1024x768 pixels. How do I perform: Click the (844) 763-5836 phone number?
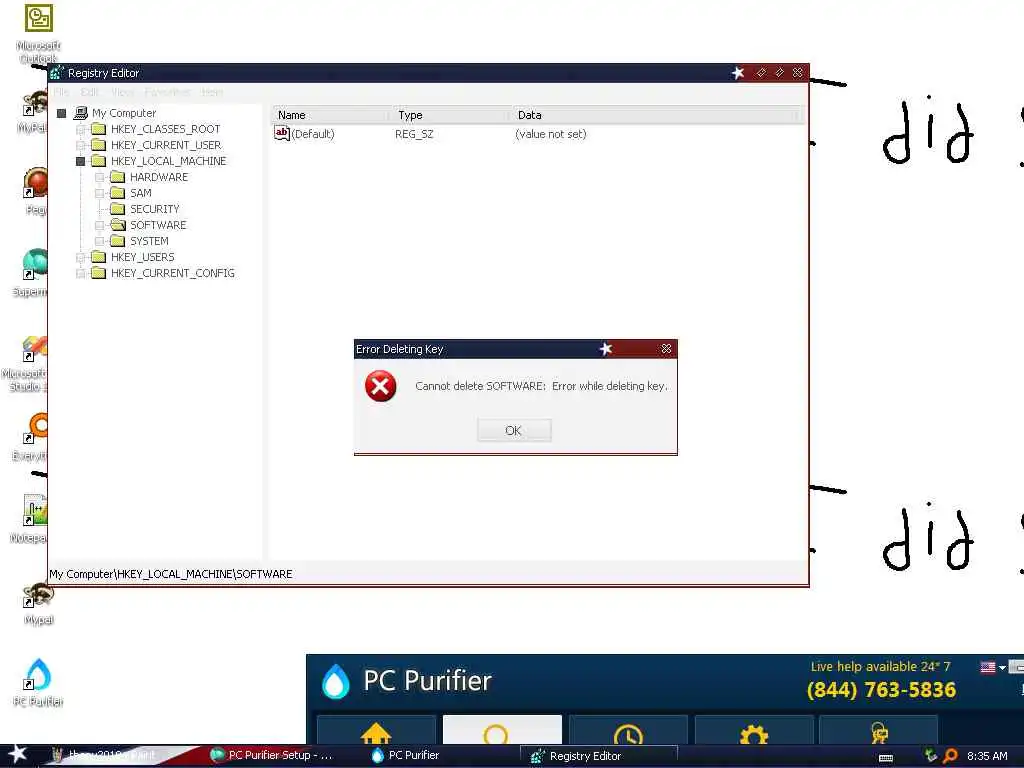coord(881,690)
